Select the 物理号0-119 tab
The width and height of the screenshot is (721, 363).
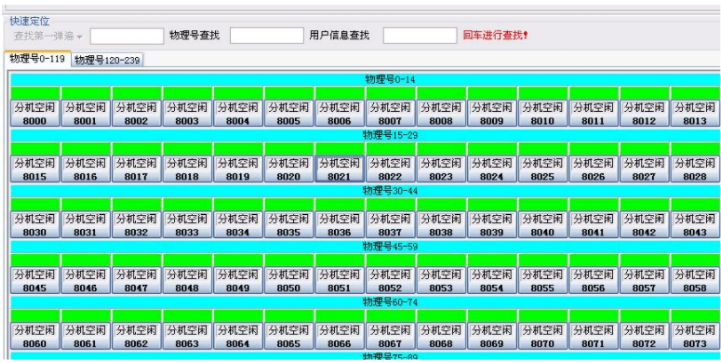pos(37,59)
